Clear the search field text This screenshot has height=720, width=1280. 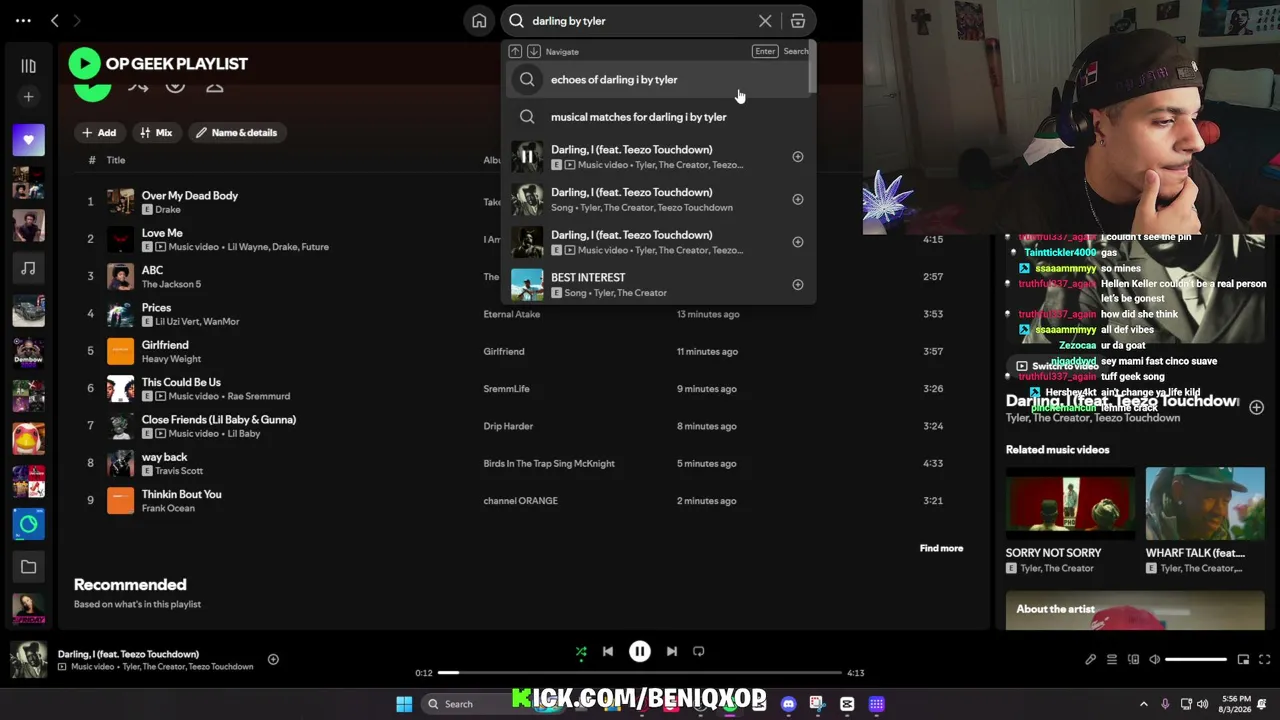click(x=765, y=21)
